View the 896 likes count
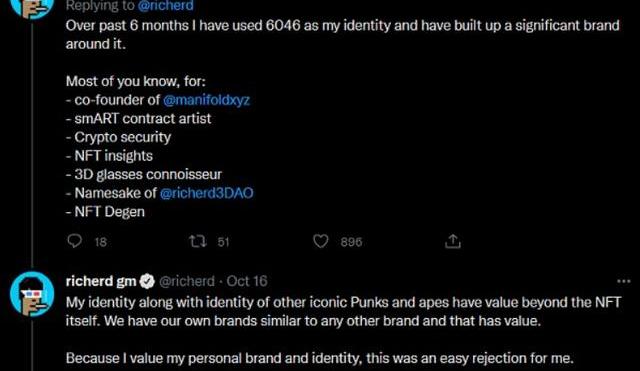 point(351,242)
